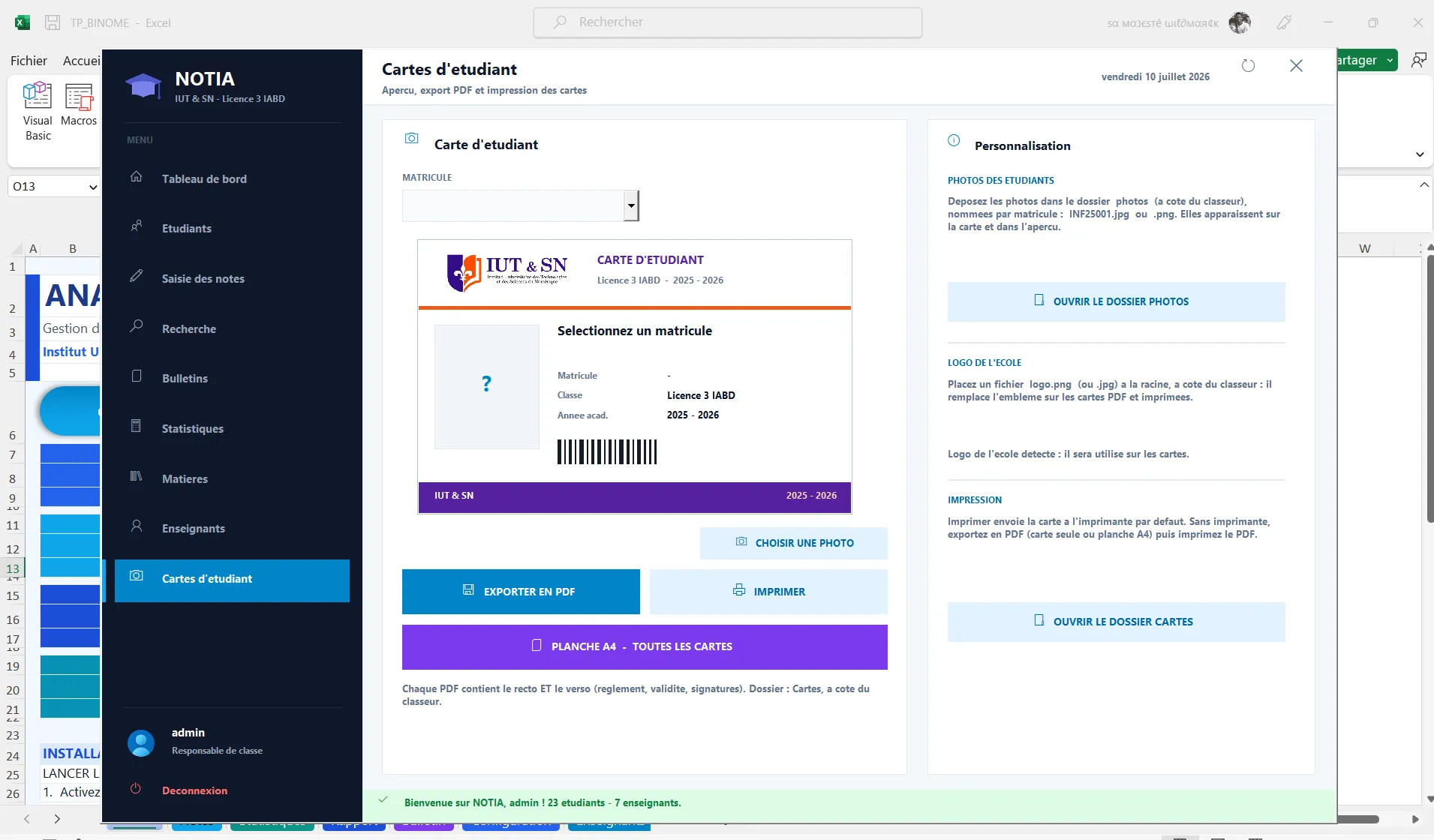
Task: Click the camera icon of Cartes d'etudiant menu
Action: [x=136, y=576]
